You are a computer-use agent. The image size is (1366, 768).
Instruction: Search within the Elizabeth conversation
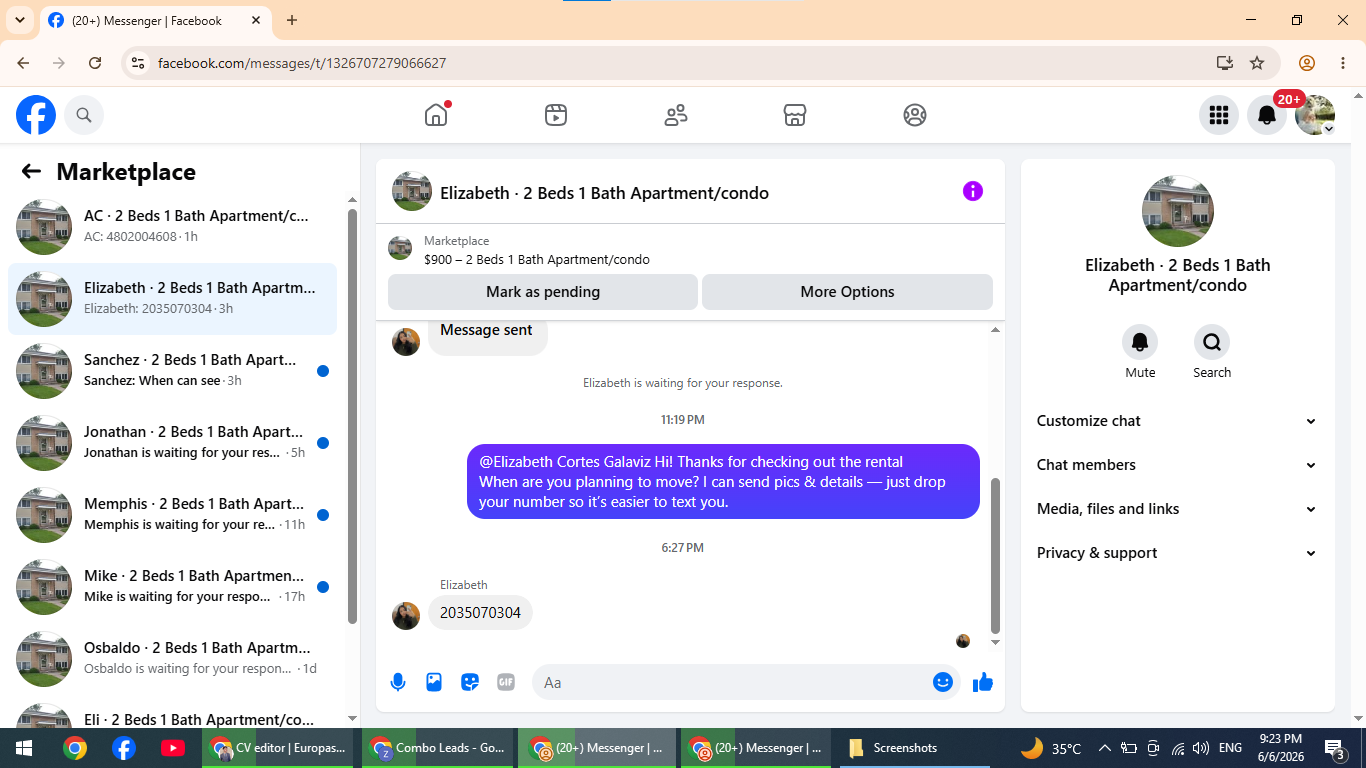(1212, 343)
